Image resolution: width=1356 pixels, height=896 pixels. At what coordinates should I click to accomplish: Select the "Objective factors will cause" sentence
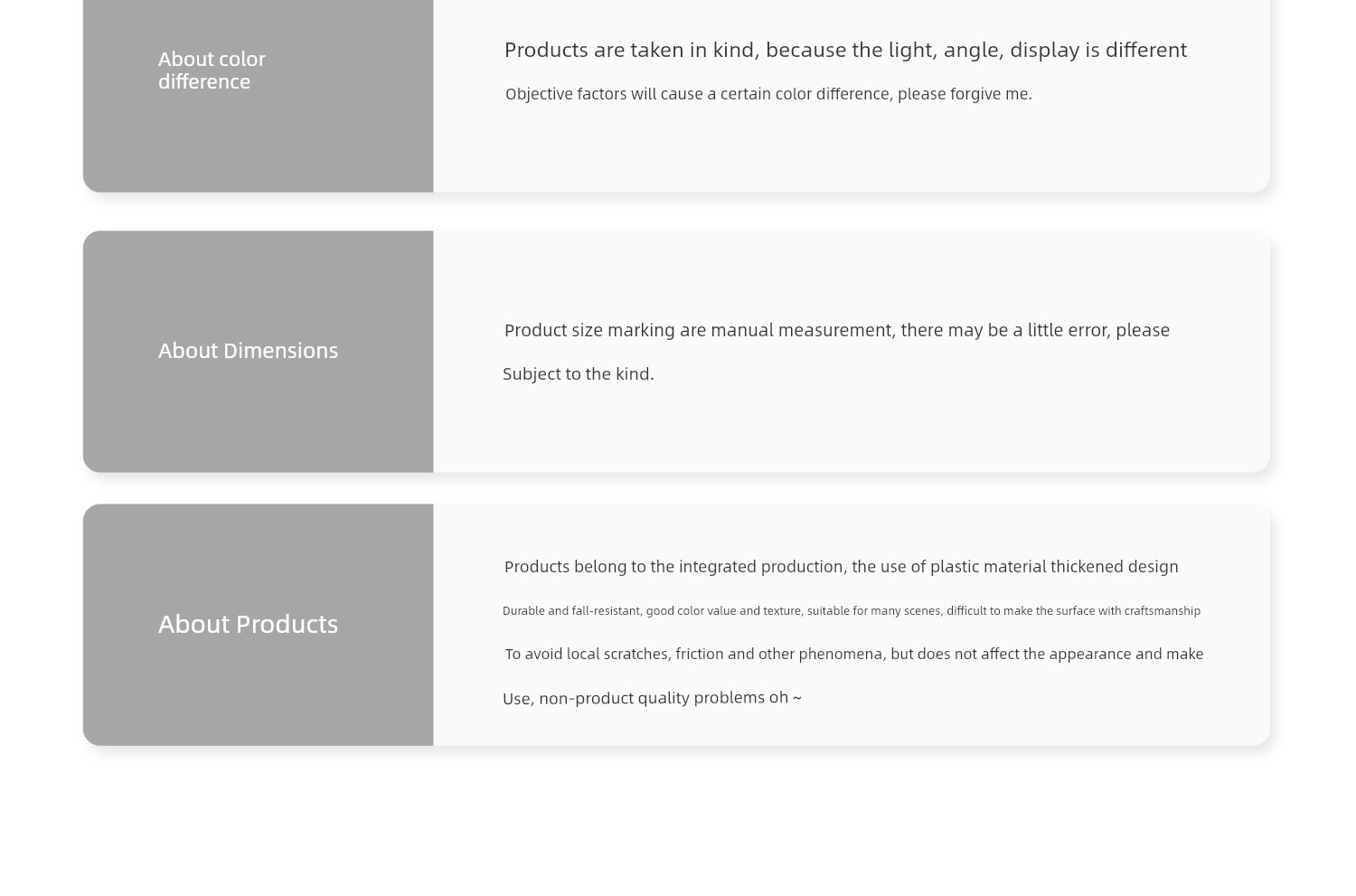click(x=767, y=94)
